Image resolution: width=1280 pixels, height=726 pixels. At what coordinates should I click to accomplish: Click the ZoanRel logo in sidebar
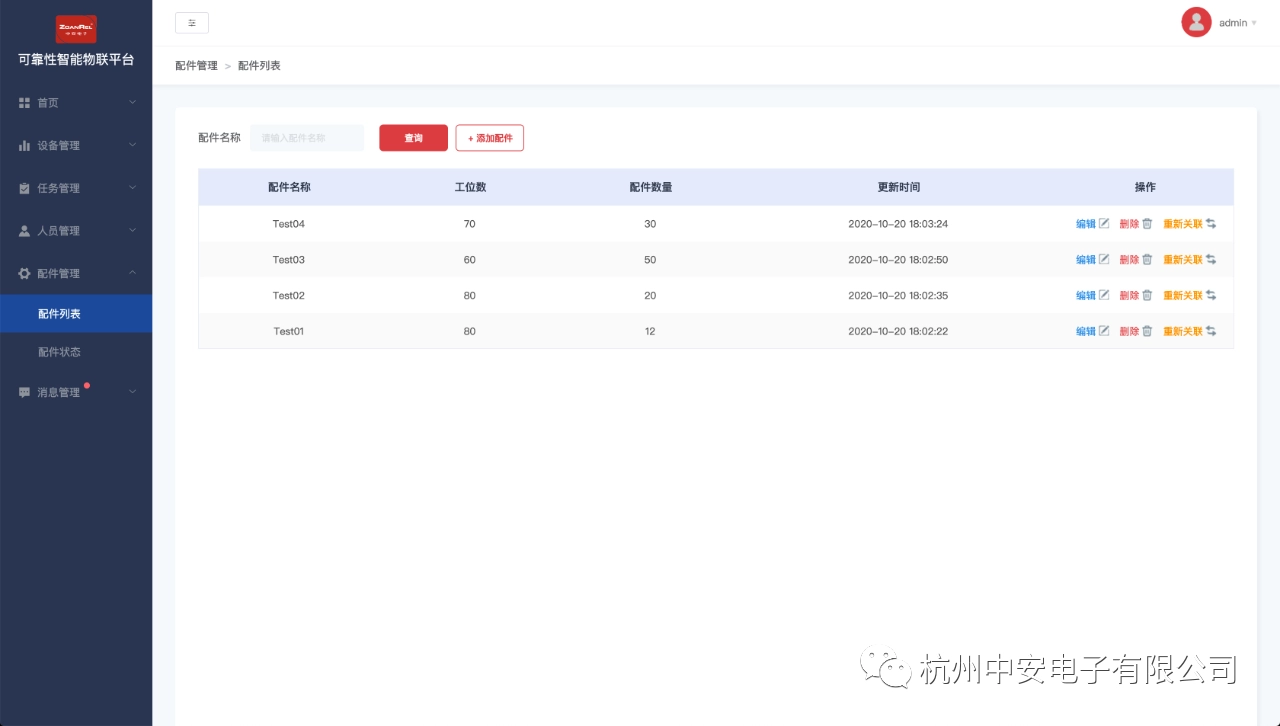click(76, 28)
